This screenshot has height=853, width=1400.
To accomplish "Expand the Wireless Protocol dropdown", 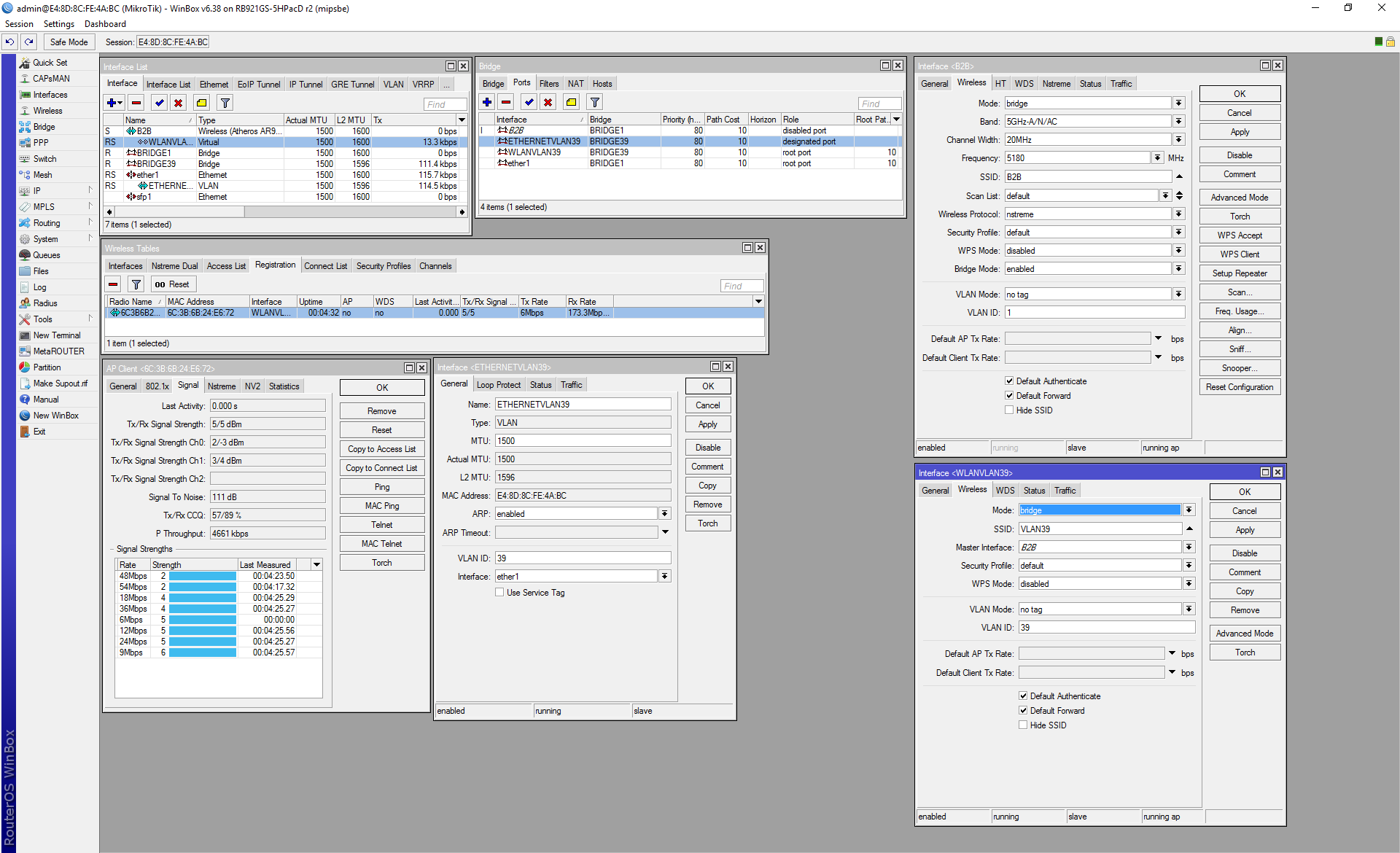I will [x=1178, y=214].
